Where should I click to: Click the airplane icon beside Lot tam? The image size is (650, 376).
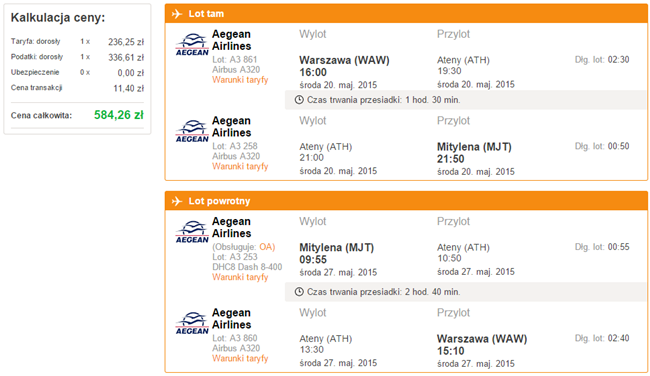click(x=177, y=14)
